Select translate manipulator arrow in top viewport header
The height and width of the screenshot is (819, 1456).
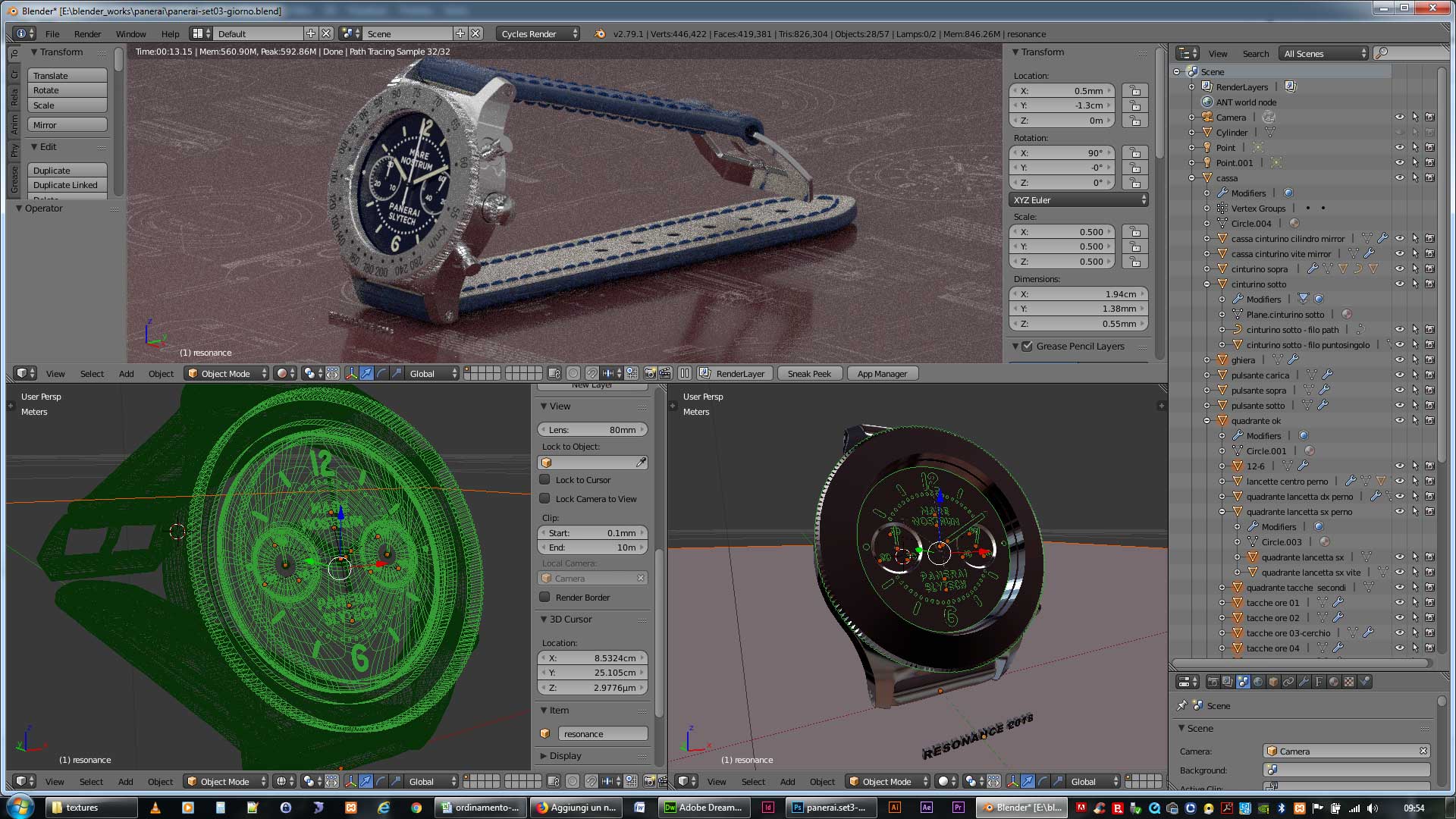click(366, 374)
